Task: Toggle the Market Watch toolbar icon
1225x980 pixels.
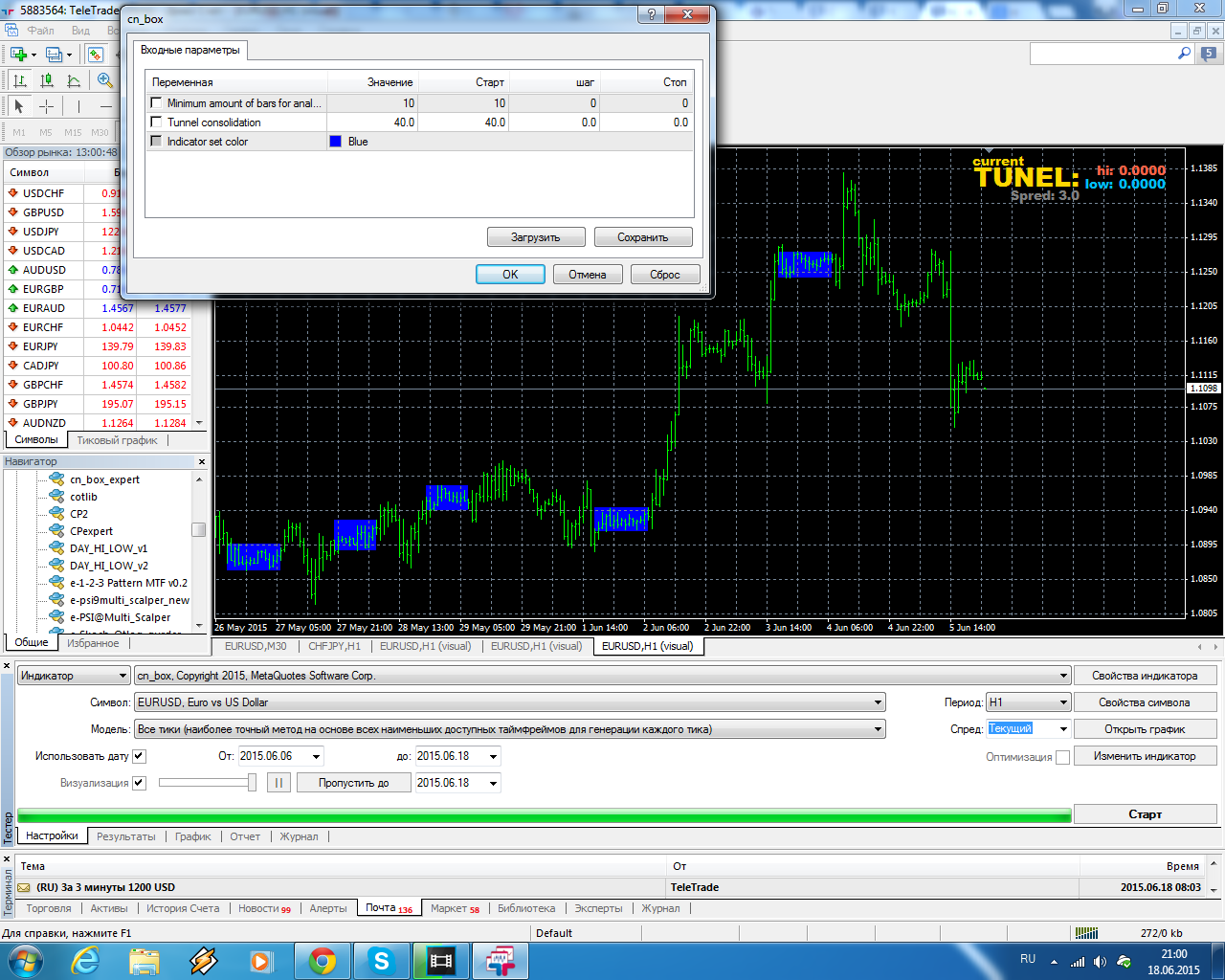Action: tap(96, 55)
